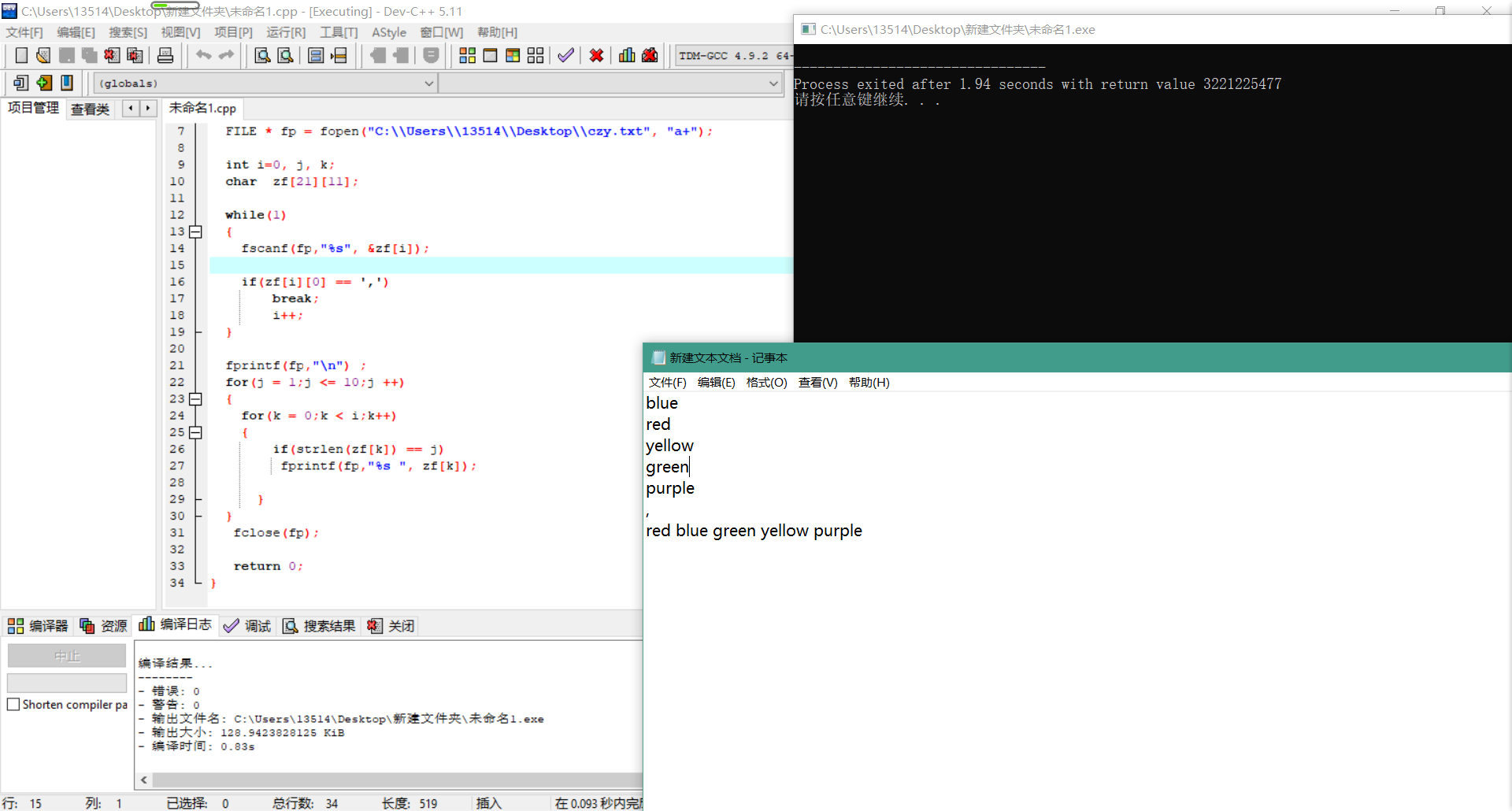Open the Find magnifier tool

[262, 55]
